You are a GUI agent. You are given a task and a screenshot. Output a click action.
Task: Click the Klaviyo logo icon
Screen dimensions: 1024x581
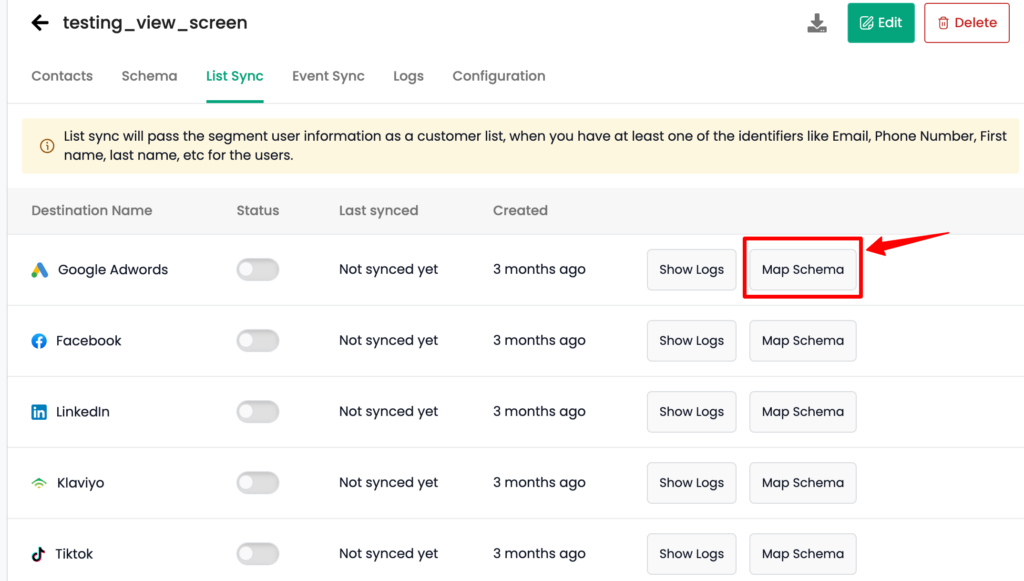(x=39, y=483)
